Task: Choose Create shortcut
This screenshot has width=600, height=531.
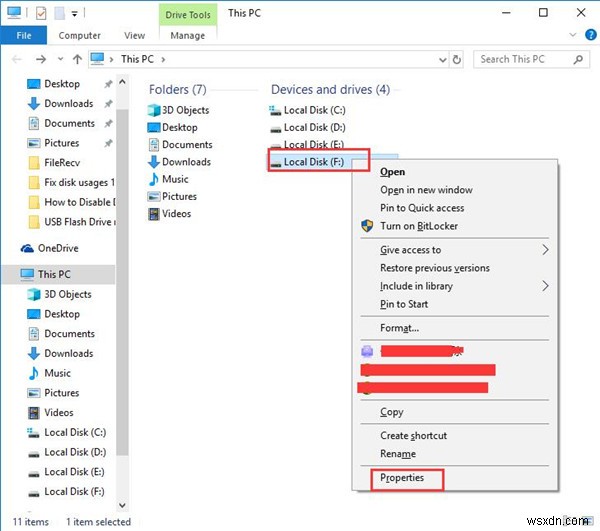Action: (x=413, y=436)
